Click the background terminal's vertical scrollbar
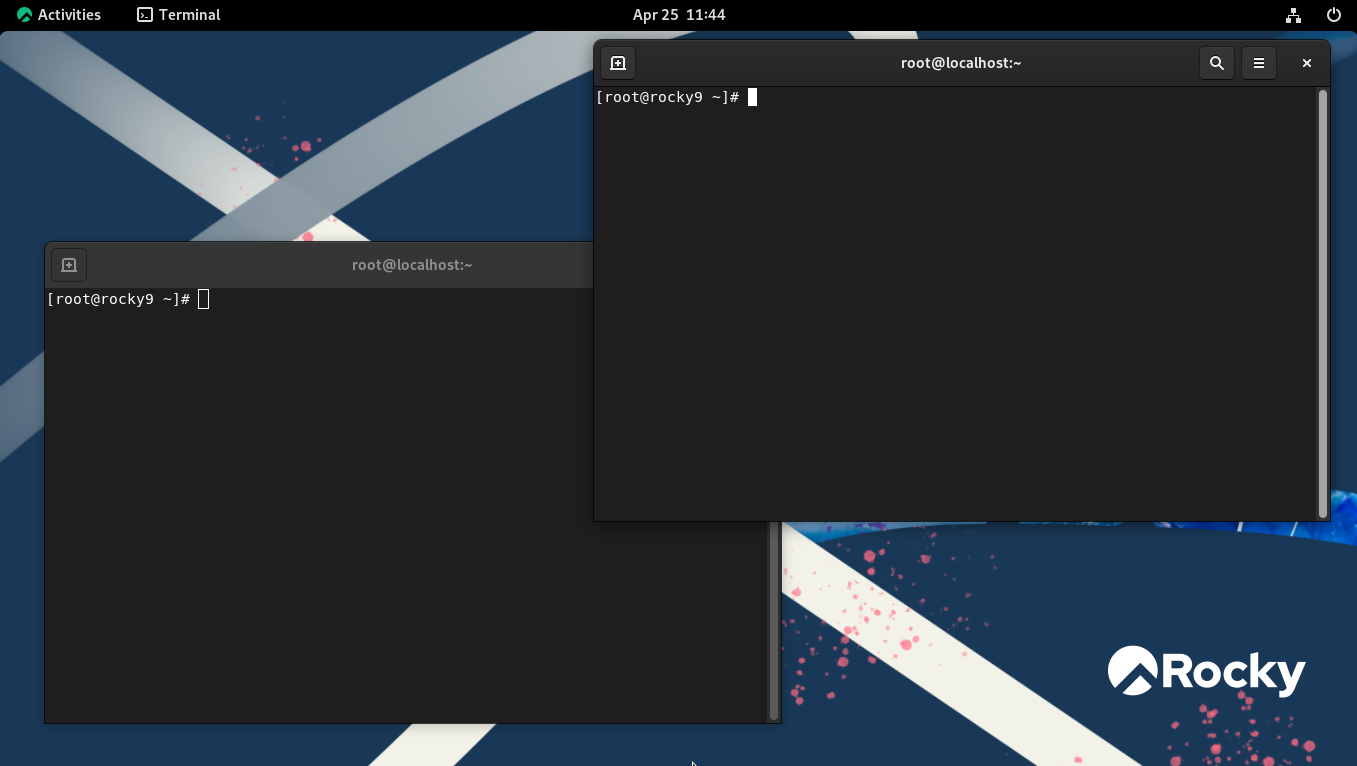The height and width of the screenshot is (766, 1357). click(773, 620)
